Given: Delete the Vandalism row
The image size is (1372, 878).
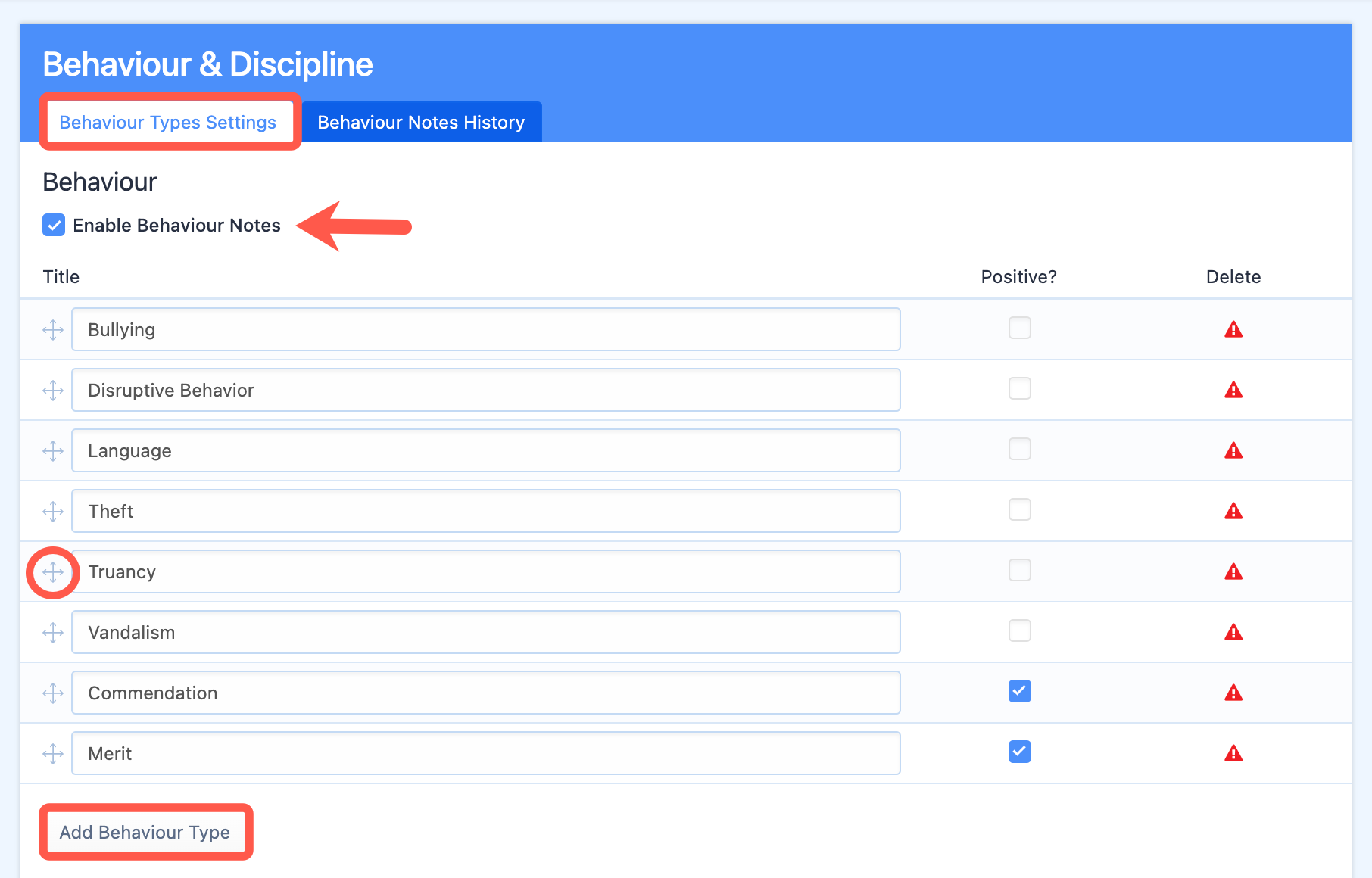Looking at the screenshot, I should coord(1233,632).
